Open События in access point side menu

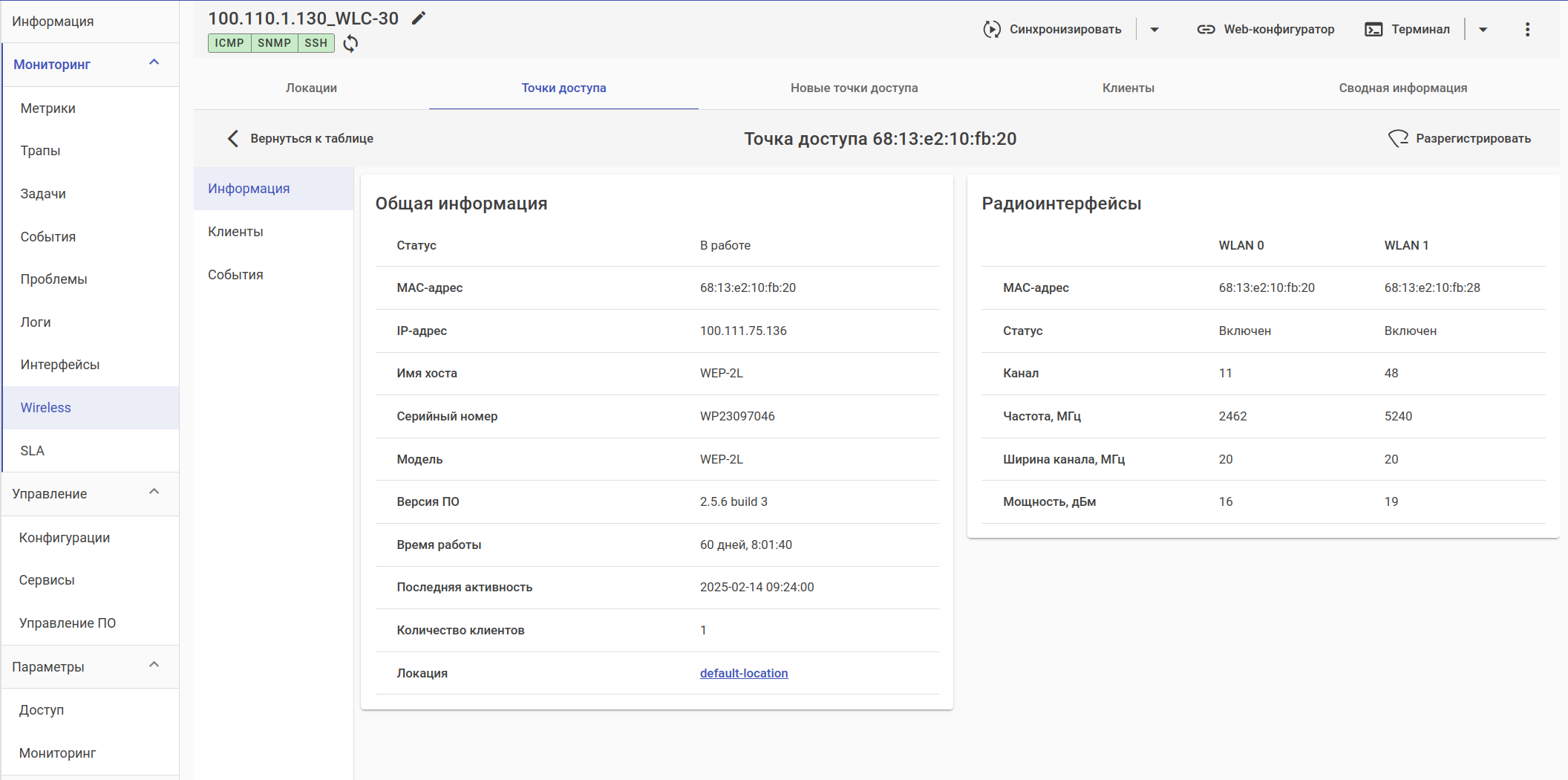(235, 275)
